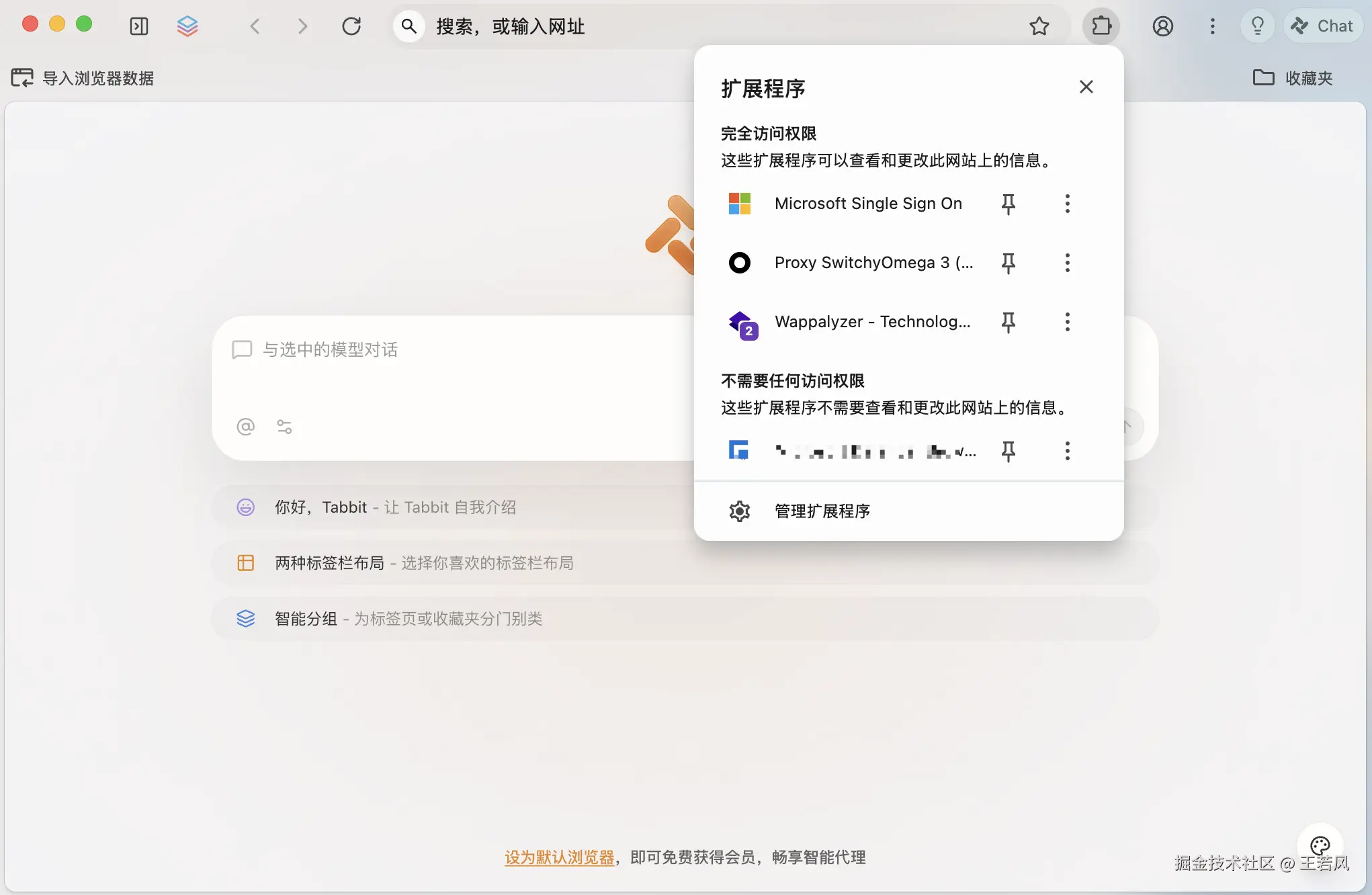Screen dimensions: 1372x895
Task: Open the theme palette icon at bottom right
Action: point(1320,845)
